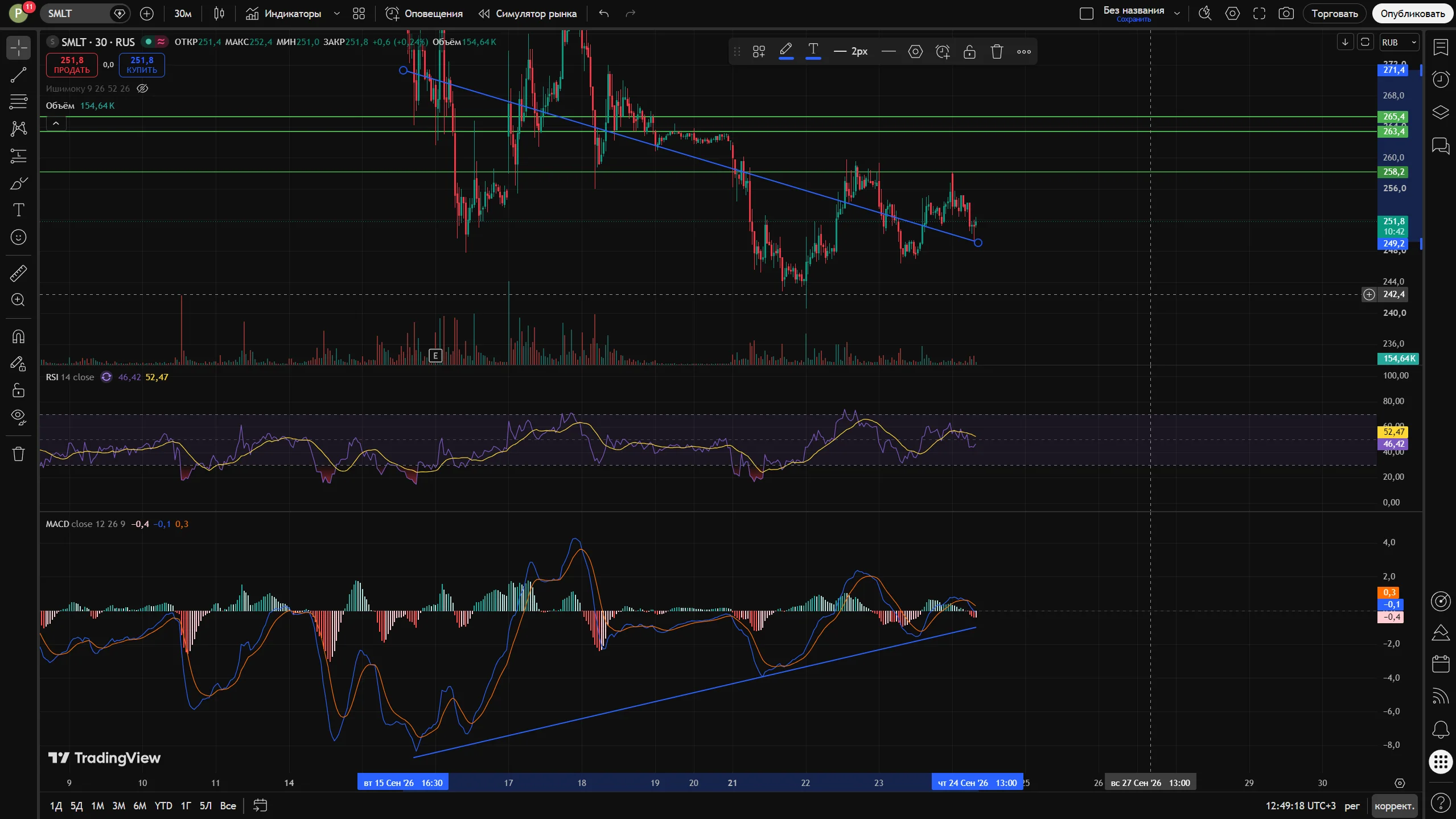The height and width of the screenshot is (819, 1456).
Task: Click the Опубликовать button
Action: click(x=1412, y=14)
